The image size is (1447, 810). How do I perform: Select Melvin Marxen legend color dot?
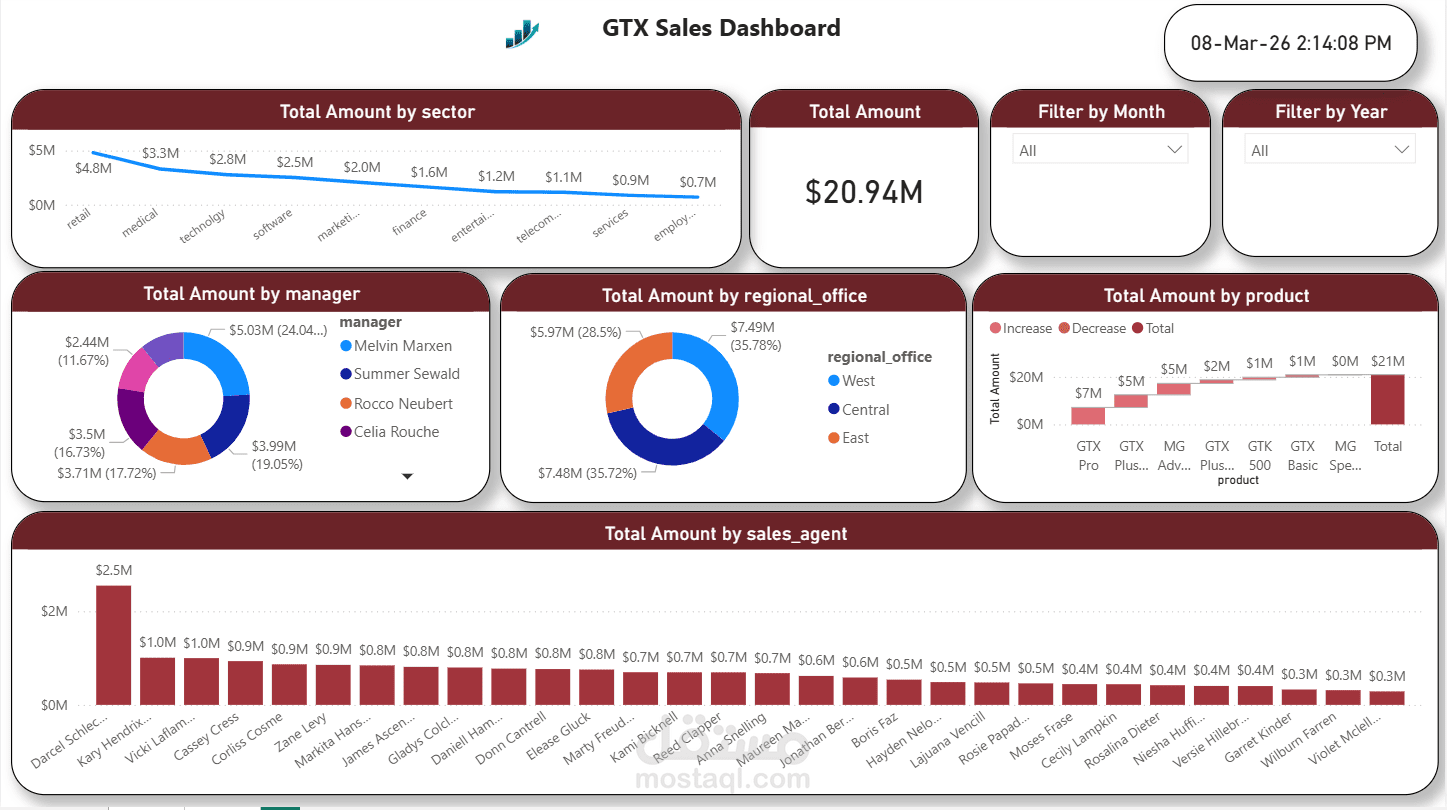346,346
